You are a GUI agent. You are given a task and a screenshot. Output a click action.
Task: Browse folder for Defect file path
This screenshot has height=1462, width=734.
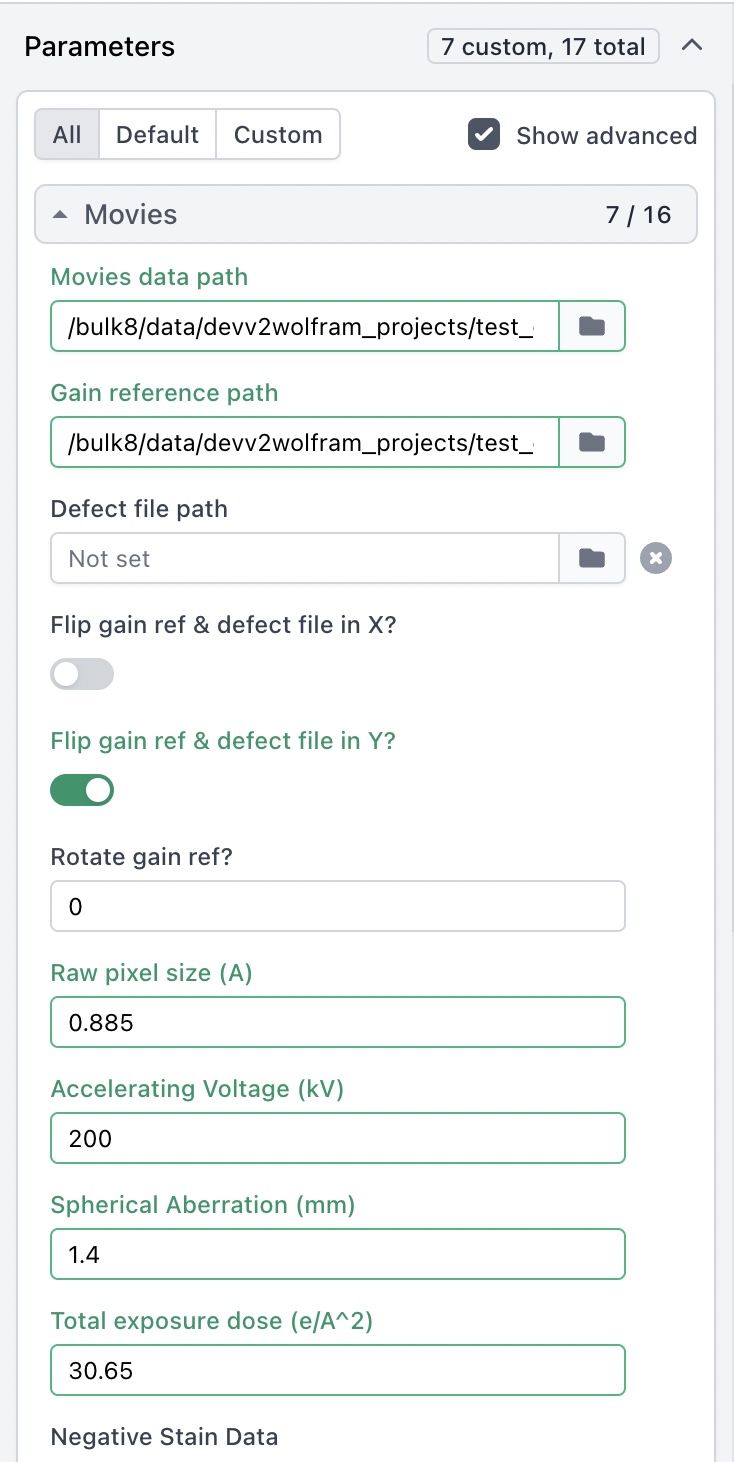(592, 558)
